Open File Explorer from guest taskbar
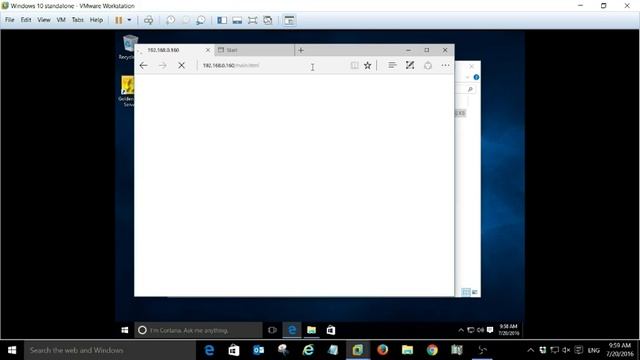Screen dimensions: 640x360 click(311, 330)
